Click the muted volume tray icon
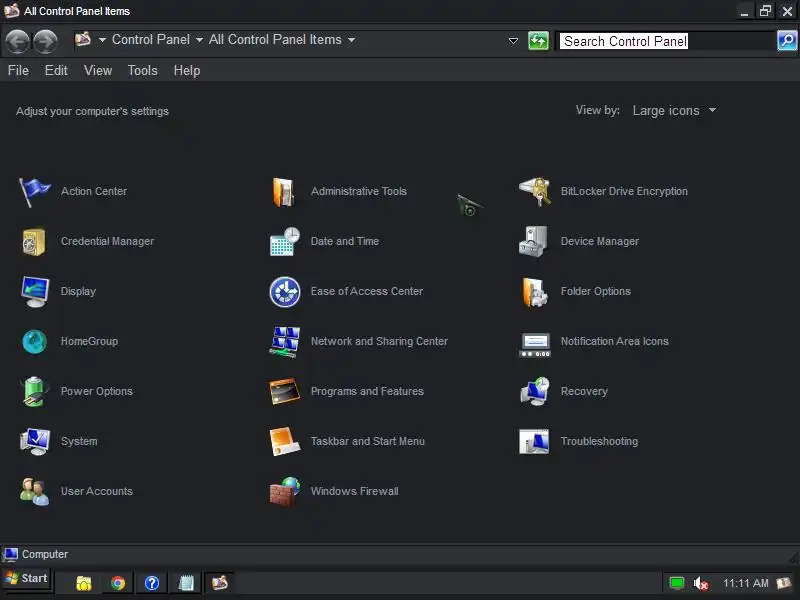Image resolution: width=800 pixels, height=600 pixels. pos(701,583)
